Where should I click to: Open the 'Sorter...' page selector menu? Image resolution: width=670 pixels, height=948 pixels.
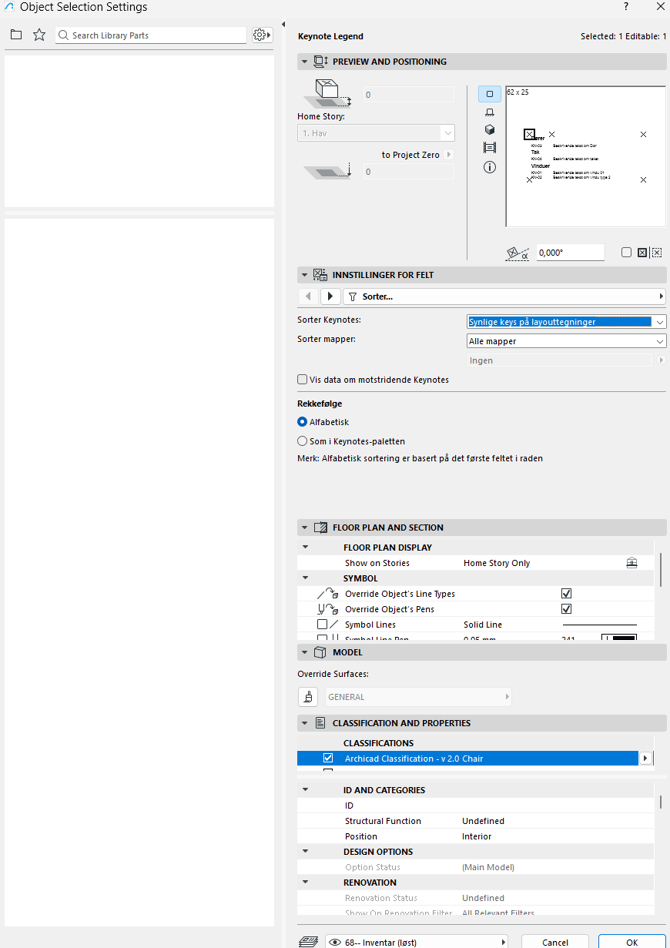tap(504, 297)
